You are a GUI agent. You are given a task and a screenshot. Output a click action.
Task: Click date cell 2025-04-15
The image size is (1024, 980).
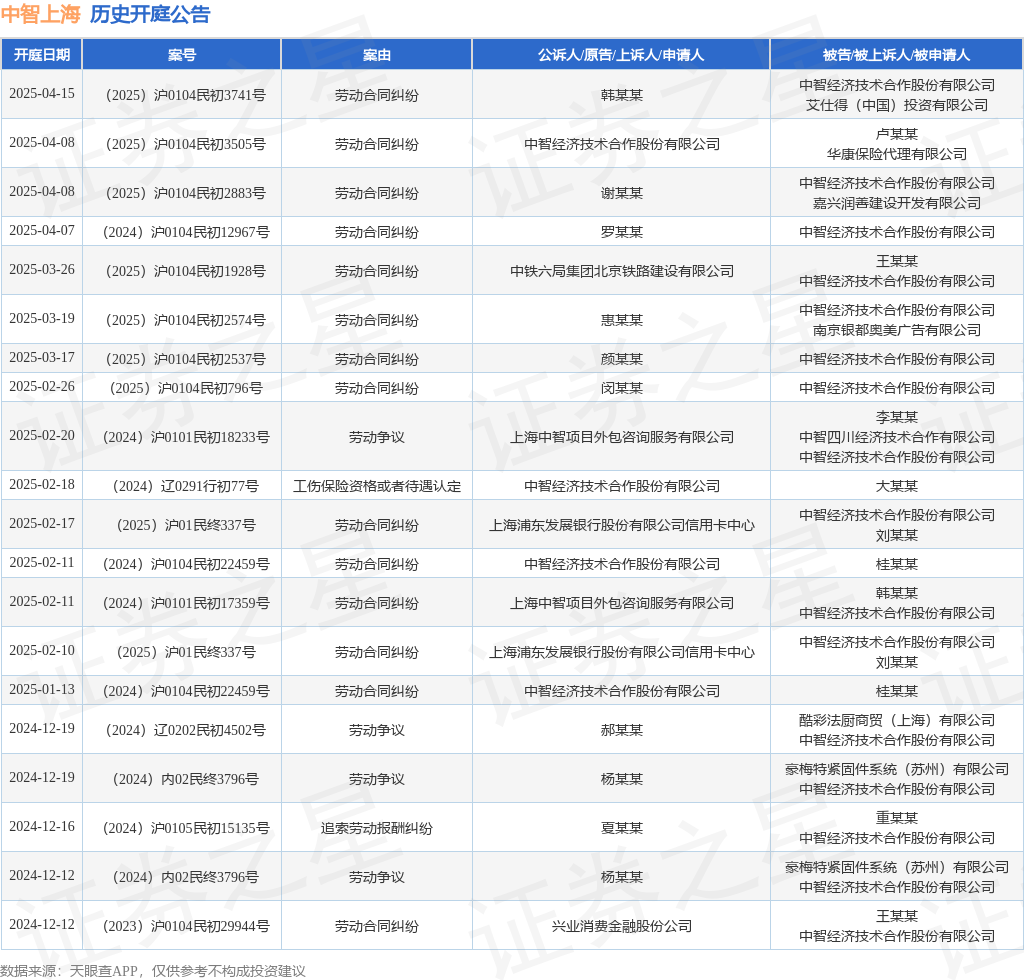coord(42,93)
